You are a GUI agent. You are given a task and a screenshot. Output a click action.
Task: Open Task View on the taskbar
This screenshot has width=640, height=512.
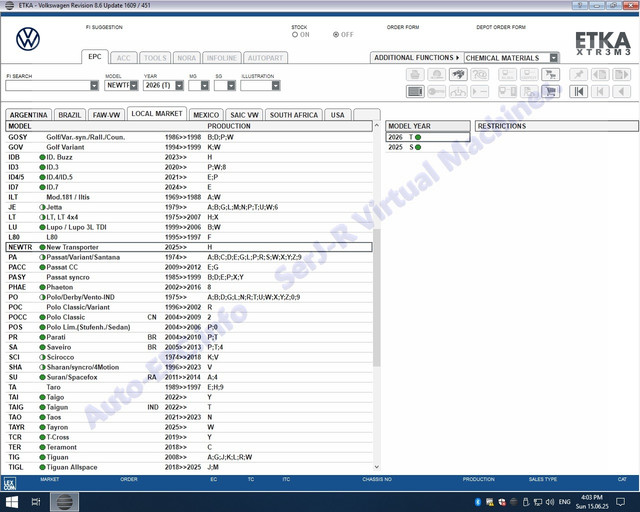pyautogui.click(x=36, y=502)
